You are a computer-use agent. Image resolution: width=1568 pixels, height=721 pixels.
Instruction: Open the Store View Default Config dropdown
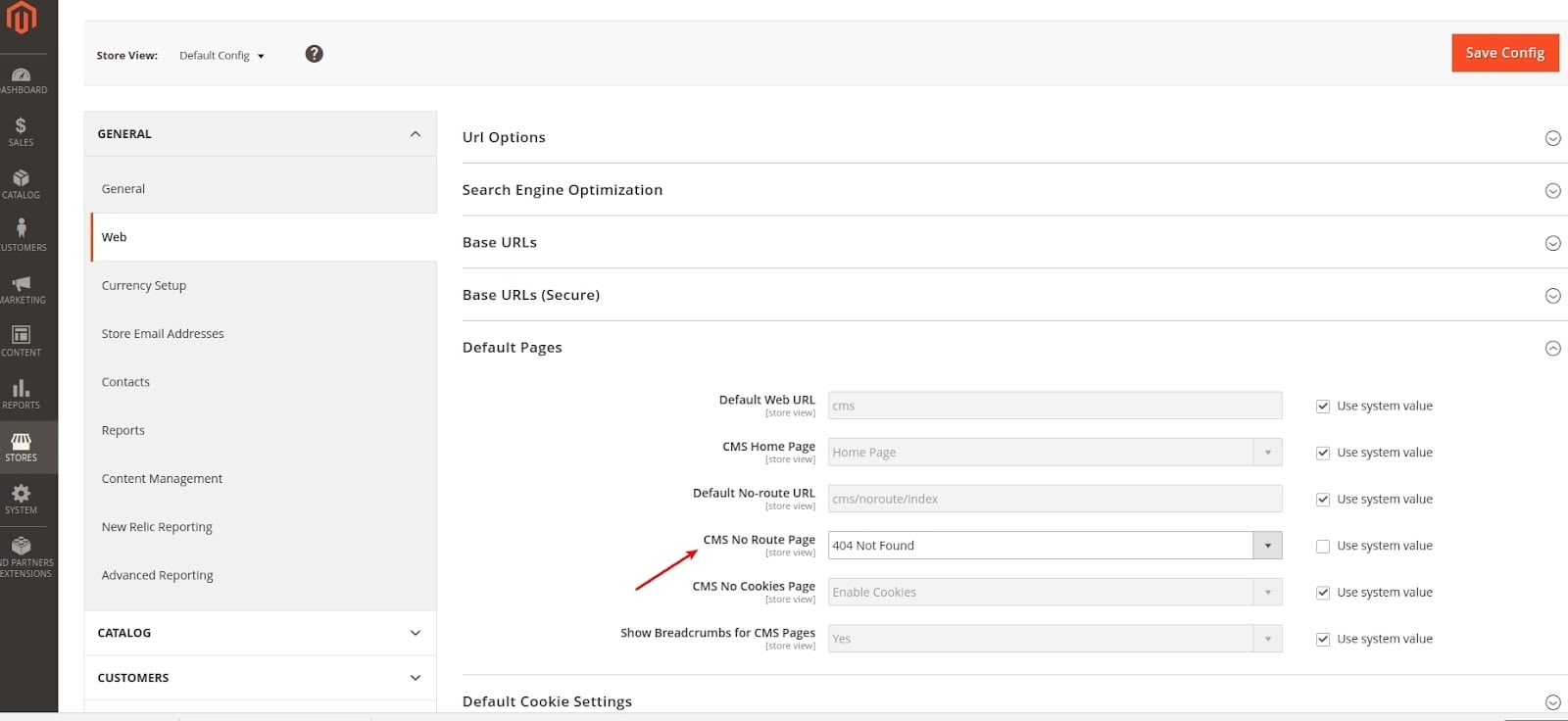221,56
